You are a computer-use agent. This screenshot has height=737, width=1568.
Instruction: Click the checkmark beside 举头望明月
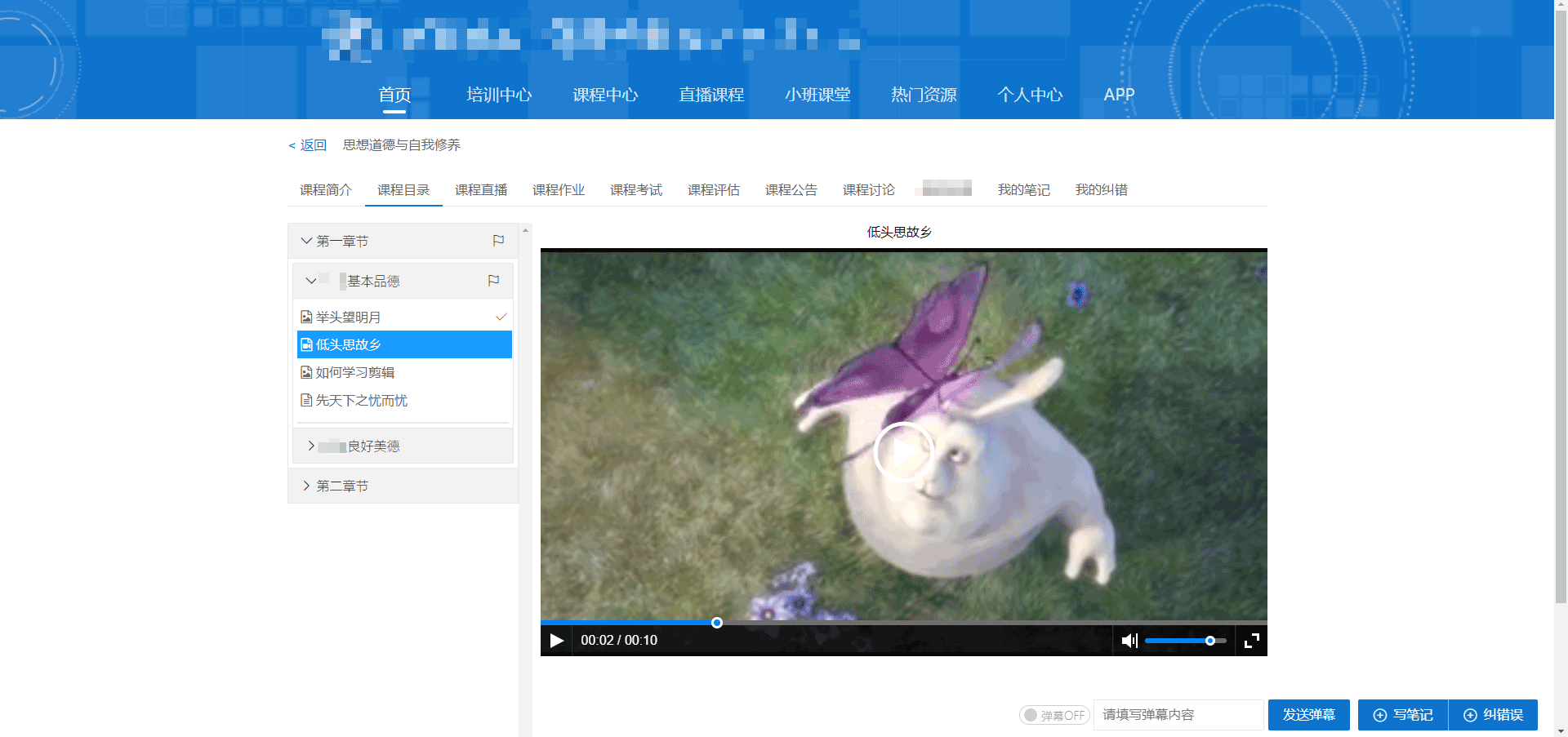point(501,317)
